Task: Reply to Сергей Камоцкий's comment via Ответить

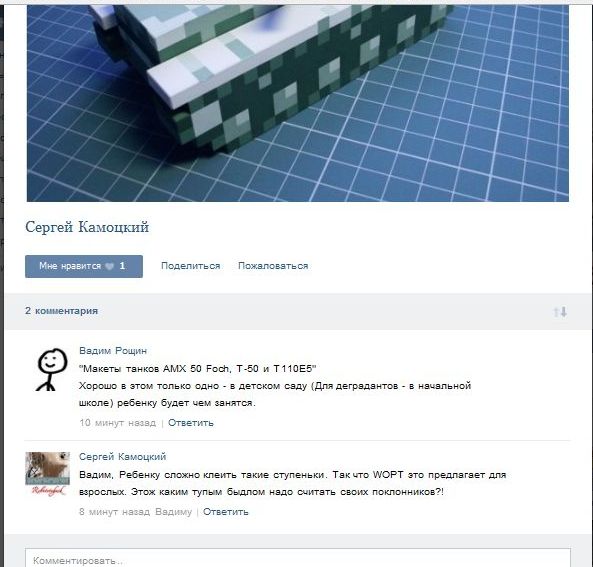Action: tap(226, 511)
